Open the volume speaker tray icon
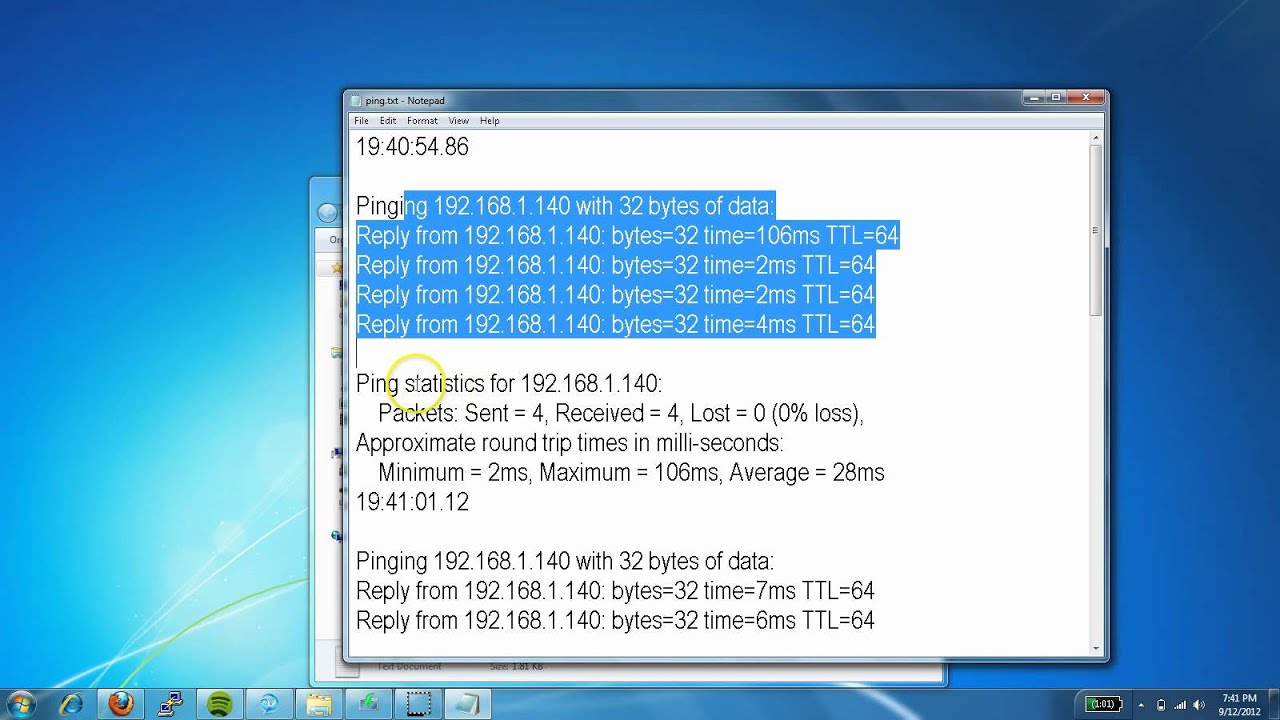The width and height of the screenshot is (1280, 720). pyautogui.click(x=1198, y=705)
